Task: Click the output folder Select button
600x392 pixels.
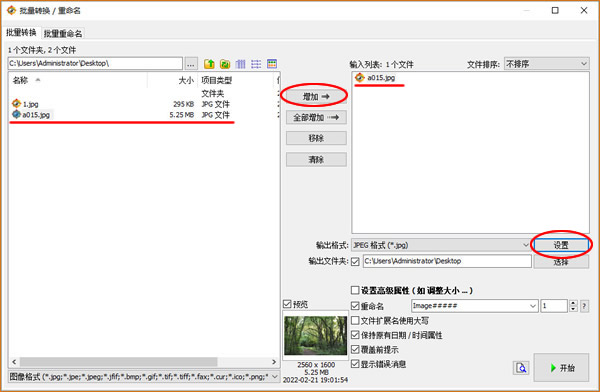Action: (561, 262)
